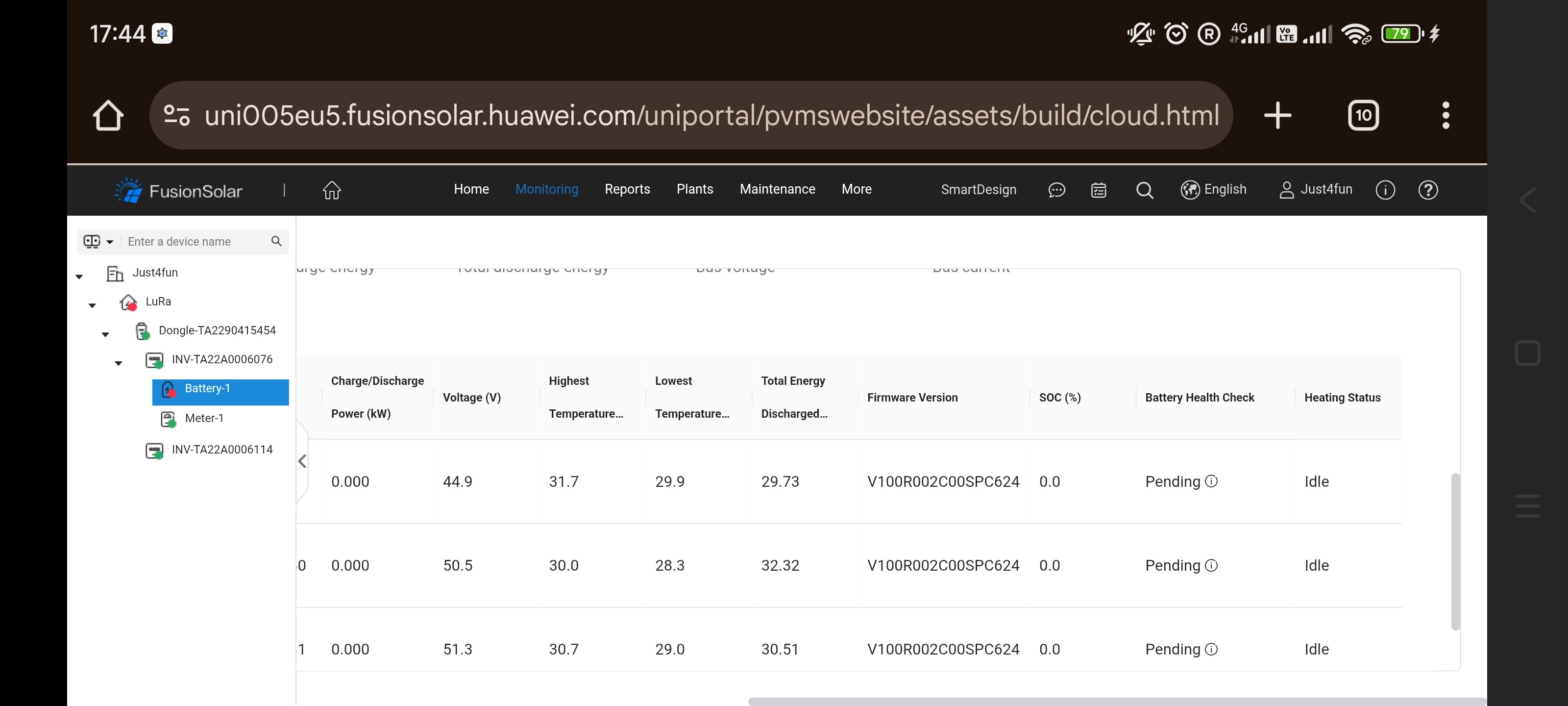
Task: Collapse the device tree side panel
Action: pyautogui.click(x=302, y=461)
